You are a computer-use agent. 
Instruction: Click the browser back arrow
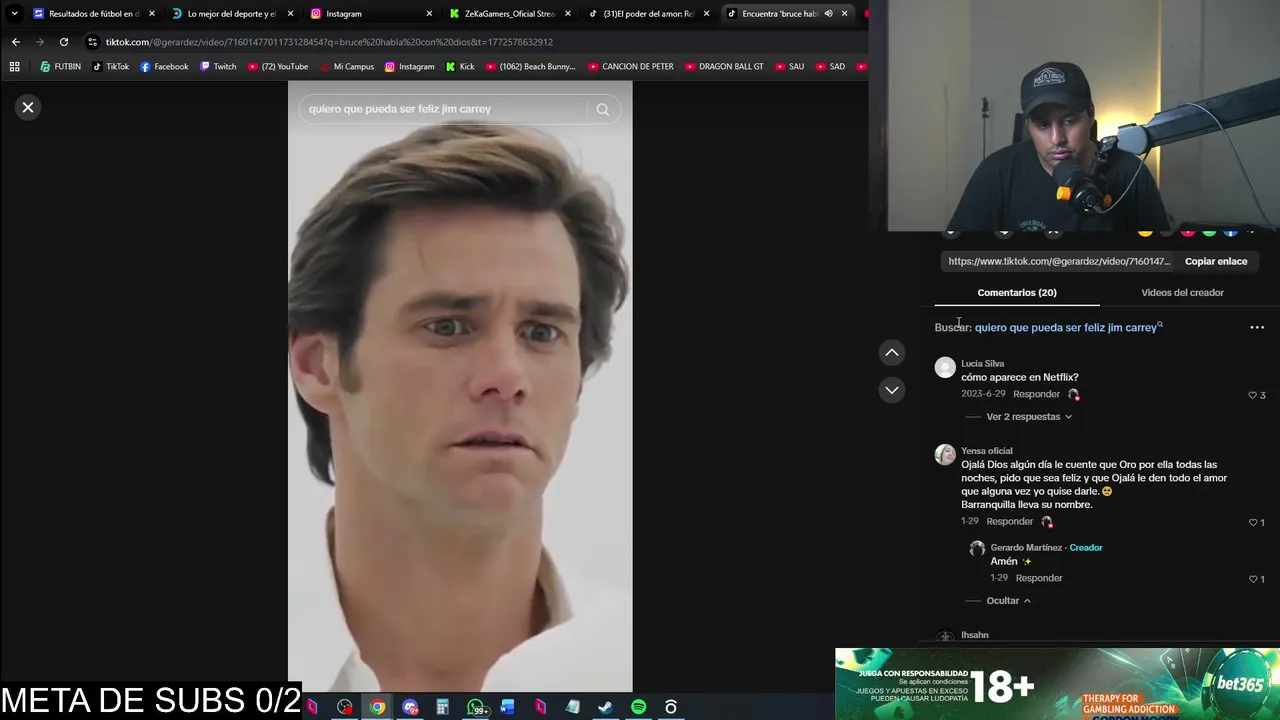coord(16,42)
